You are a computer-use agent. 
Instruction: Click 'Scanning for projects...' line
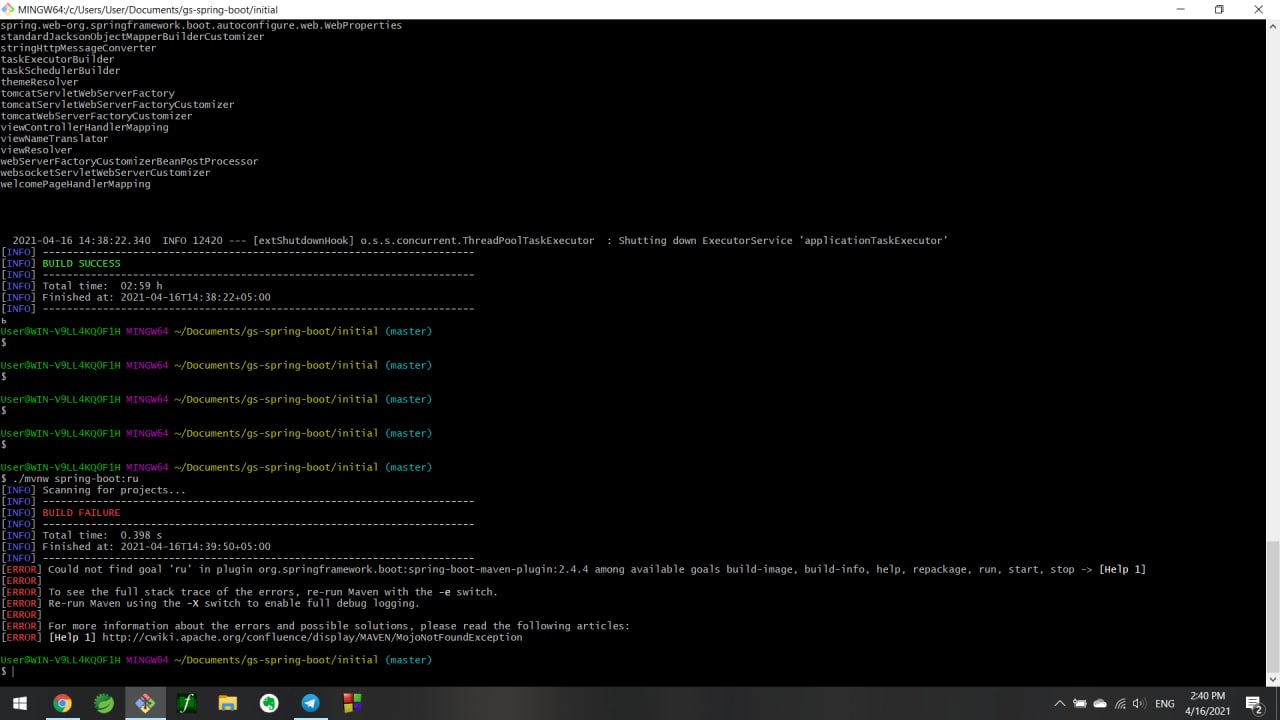tap(93, 490)
